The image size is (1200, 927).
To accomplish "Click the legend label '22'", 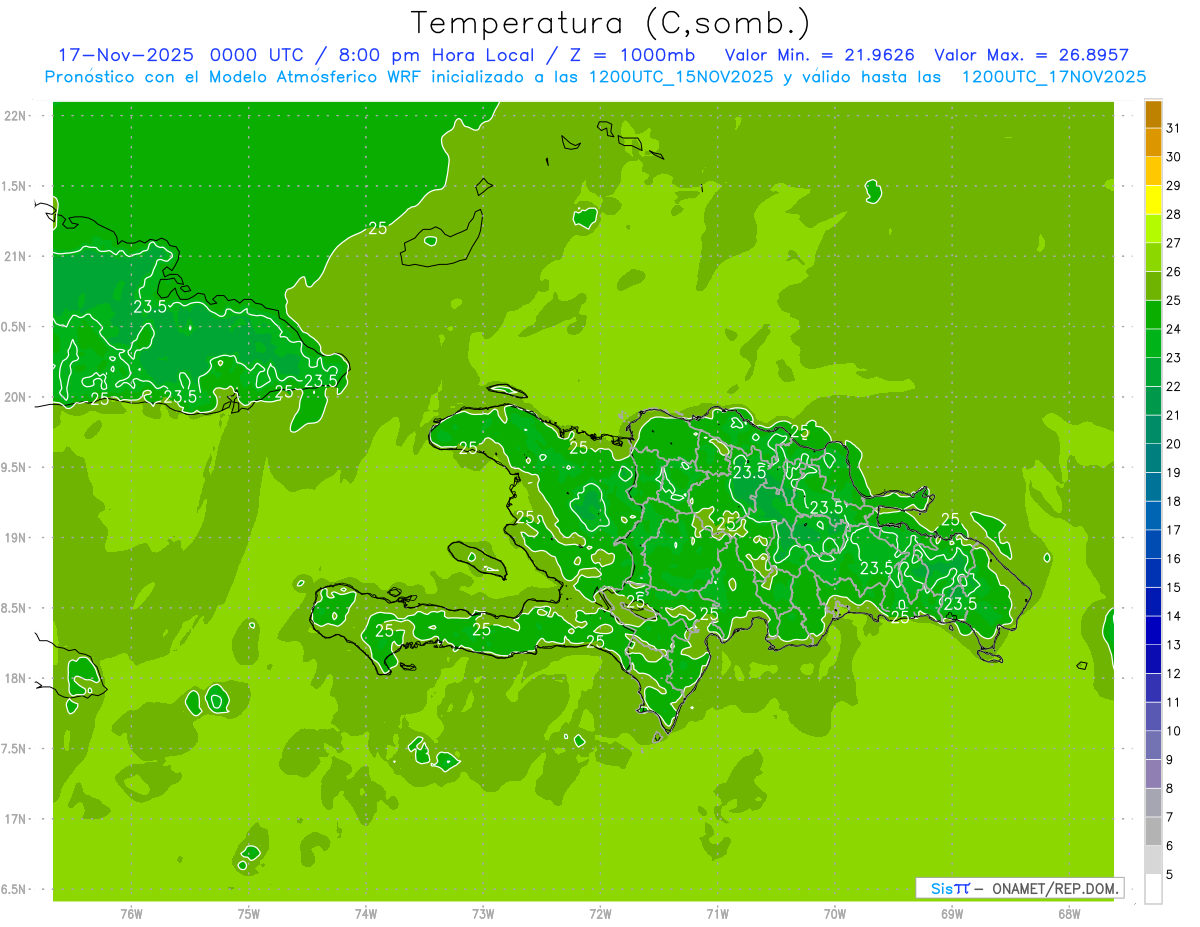I will click(x=1173, y=386).
